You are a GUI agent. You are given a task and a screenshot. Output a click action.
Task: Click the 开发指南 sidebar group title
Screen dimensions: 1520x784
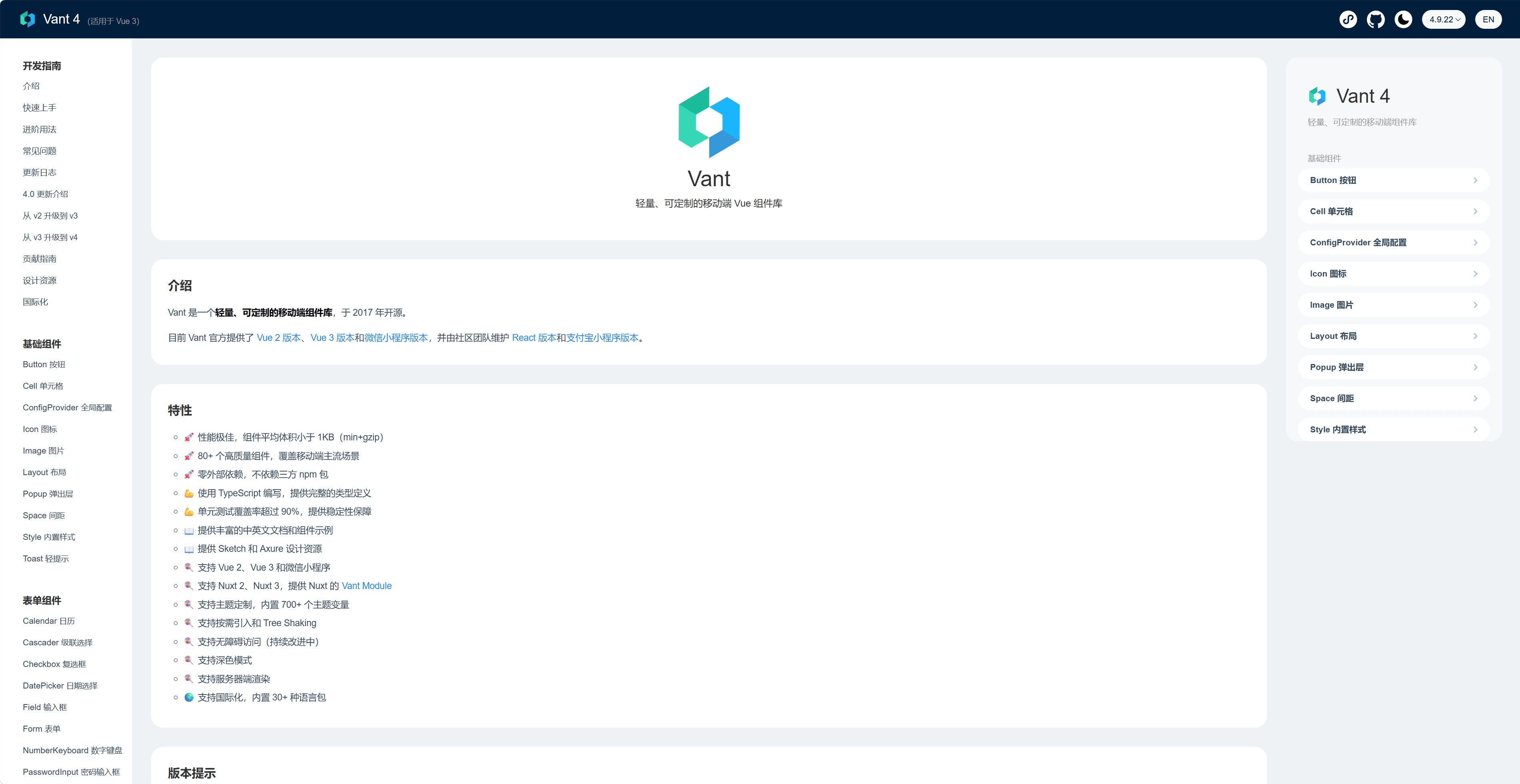tap(42, 66)
